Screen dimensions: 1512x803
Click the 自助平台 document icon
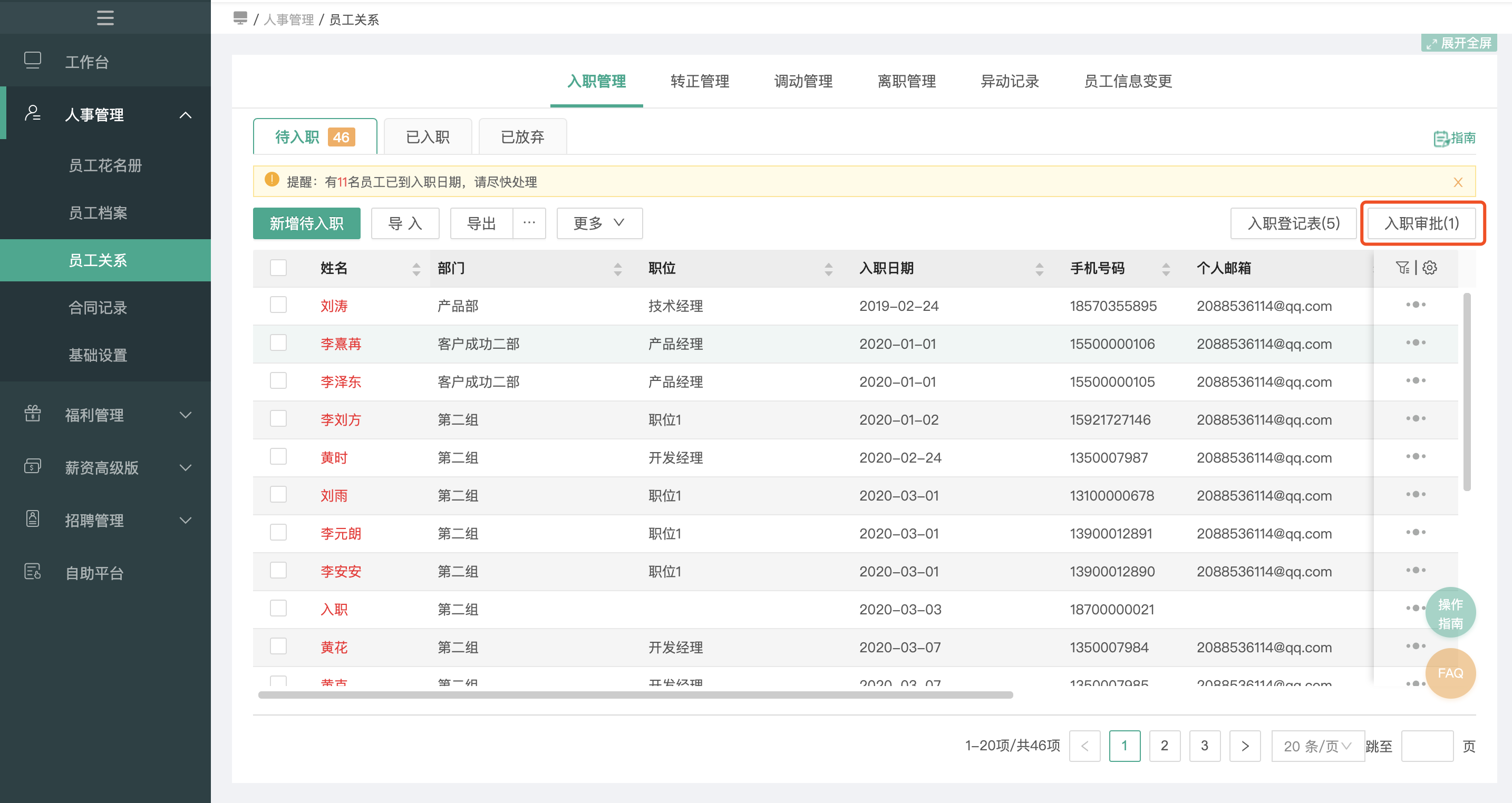(x=32, y=572)
